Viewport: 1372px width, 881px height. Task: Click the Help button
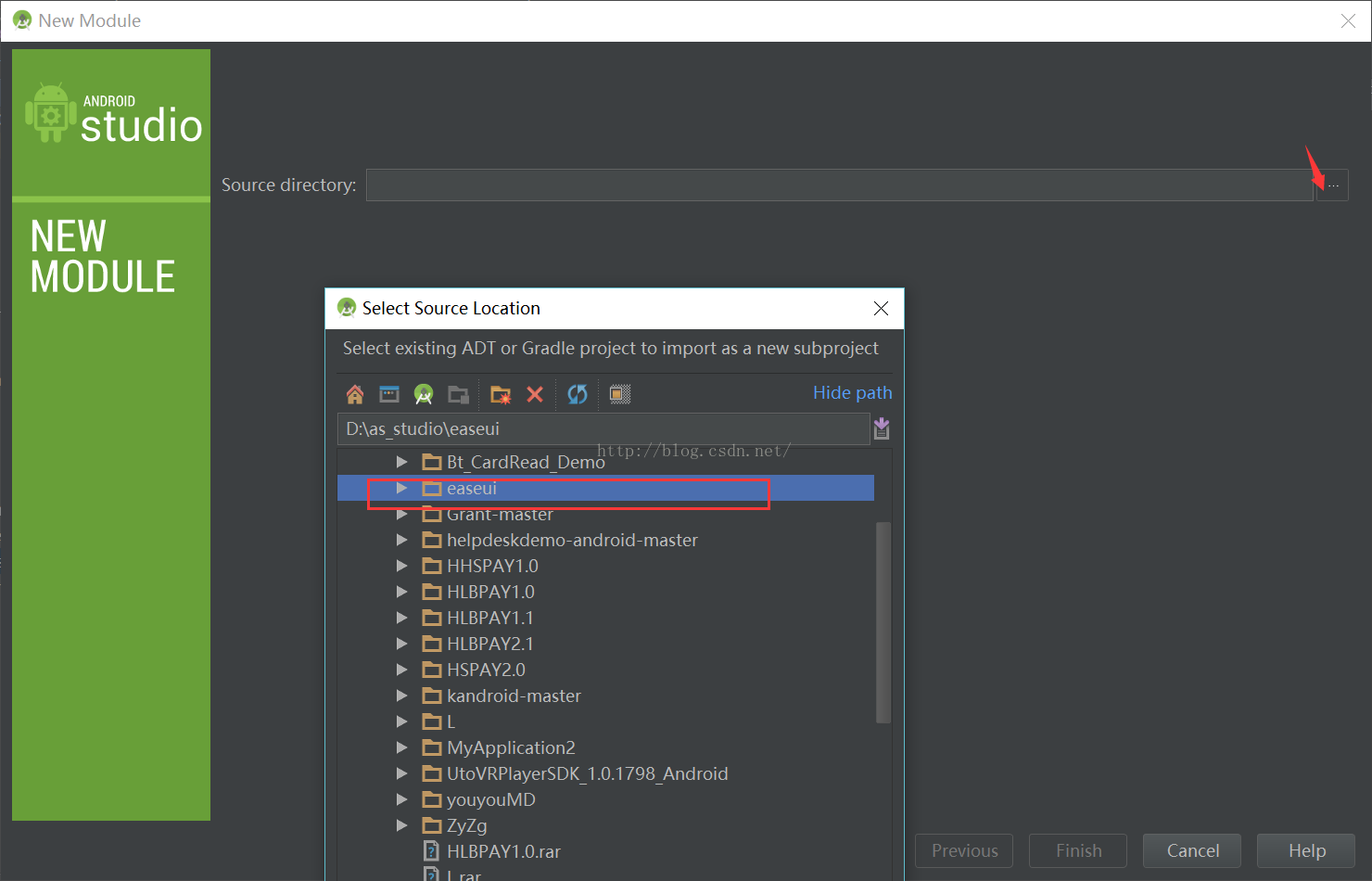[x=1306, y=850]
